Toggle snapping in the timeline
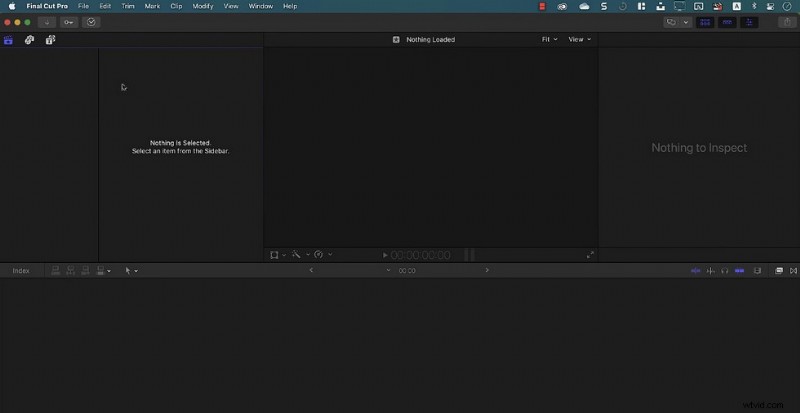 [x=739, y=271]
